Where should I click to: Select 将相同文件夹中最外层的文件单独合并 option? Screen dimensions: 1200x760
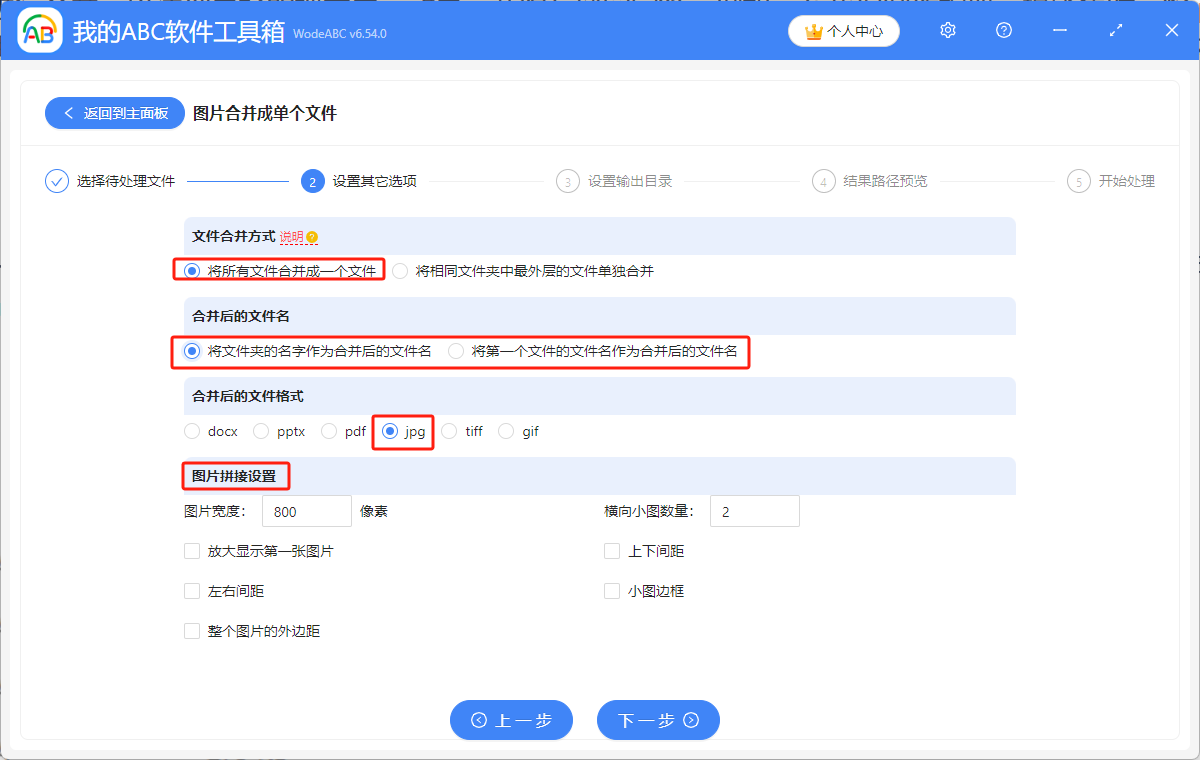[x=400, y=271]
